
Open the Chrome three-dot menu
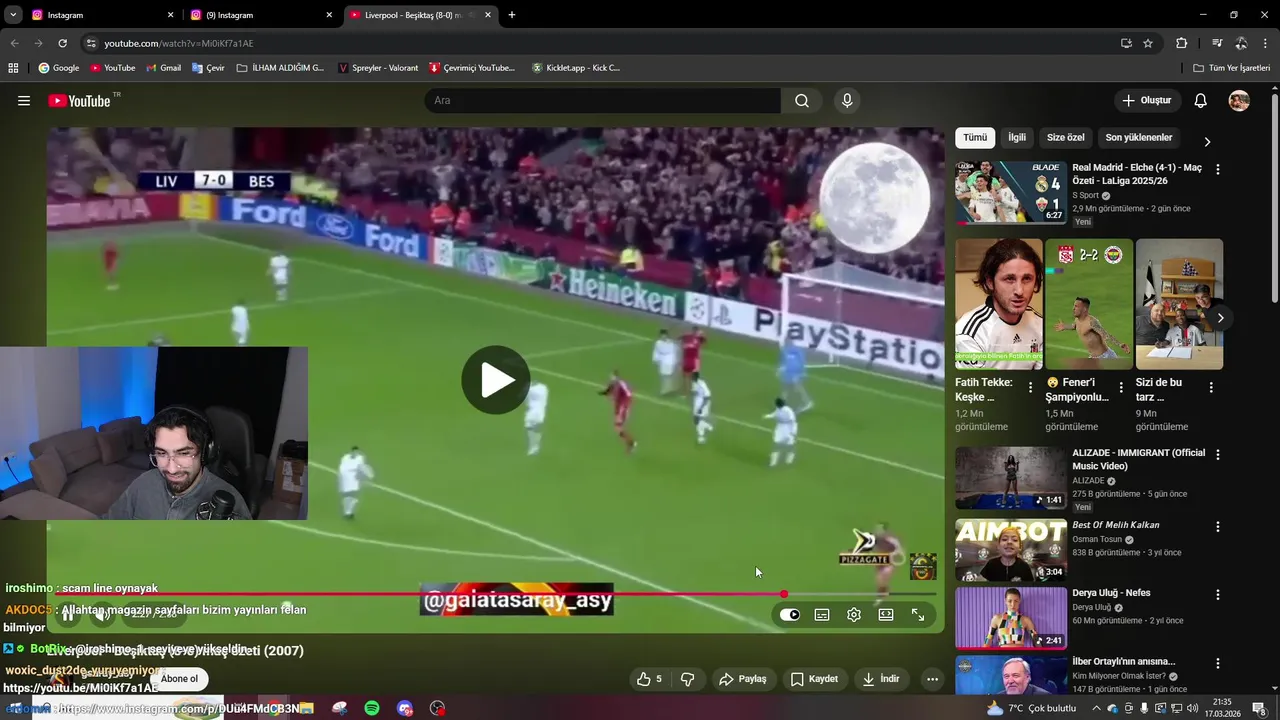(1266, 43)
